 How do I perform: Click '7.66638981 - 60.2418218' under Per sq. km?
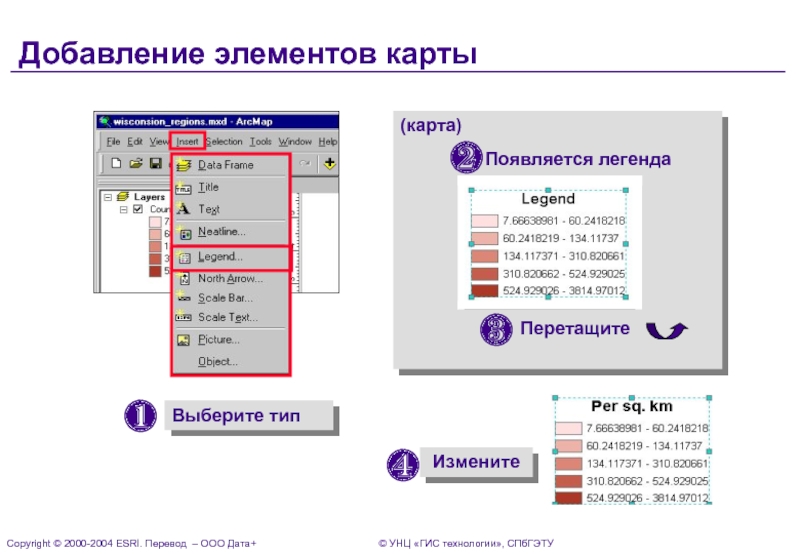coord(647,428)
